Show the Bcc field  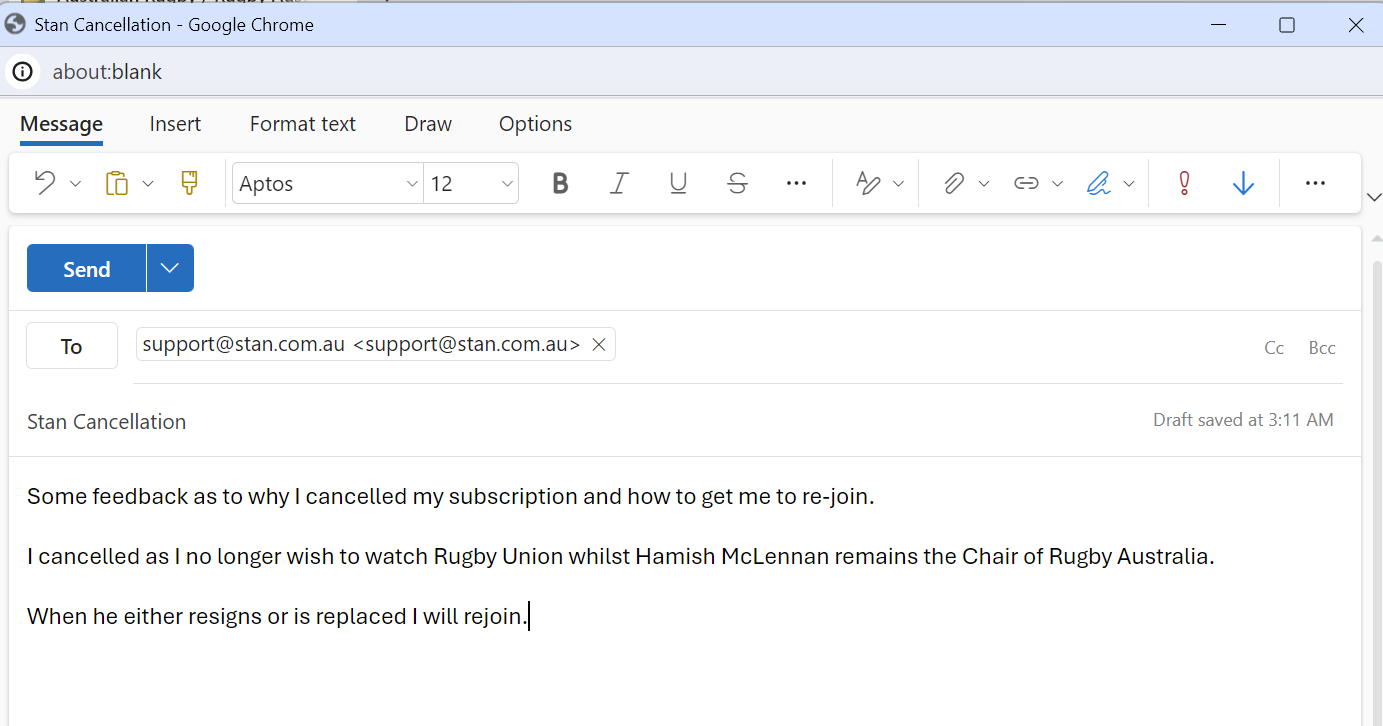click(1321, 348)
